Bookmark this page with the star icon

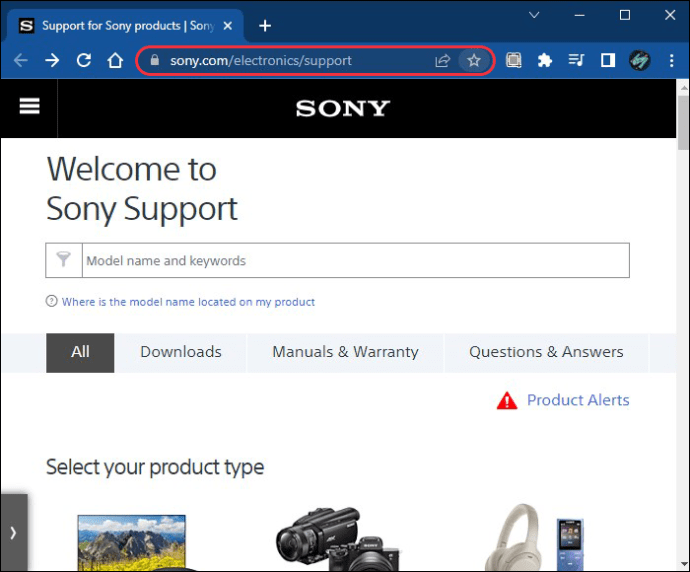(x=473, y=60)
